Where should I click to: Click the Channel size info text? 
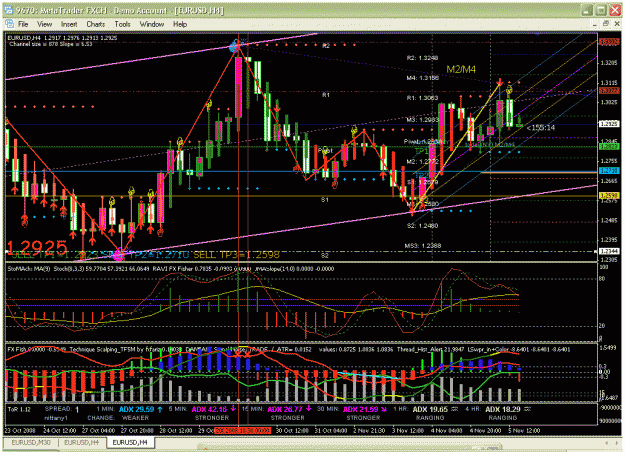[x=51, y=44]
